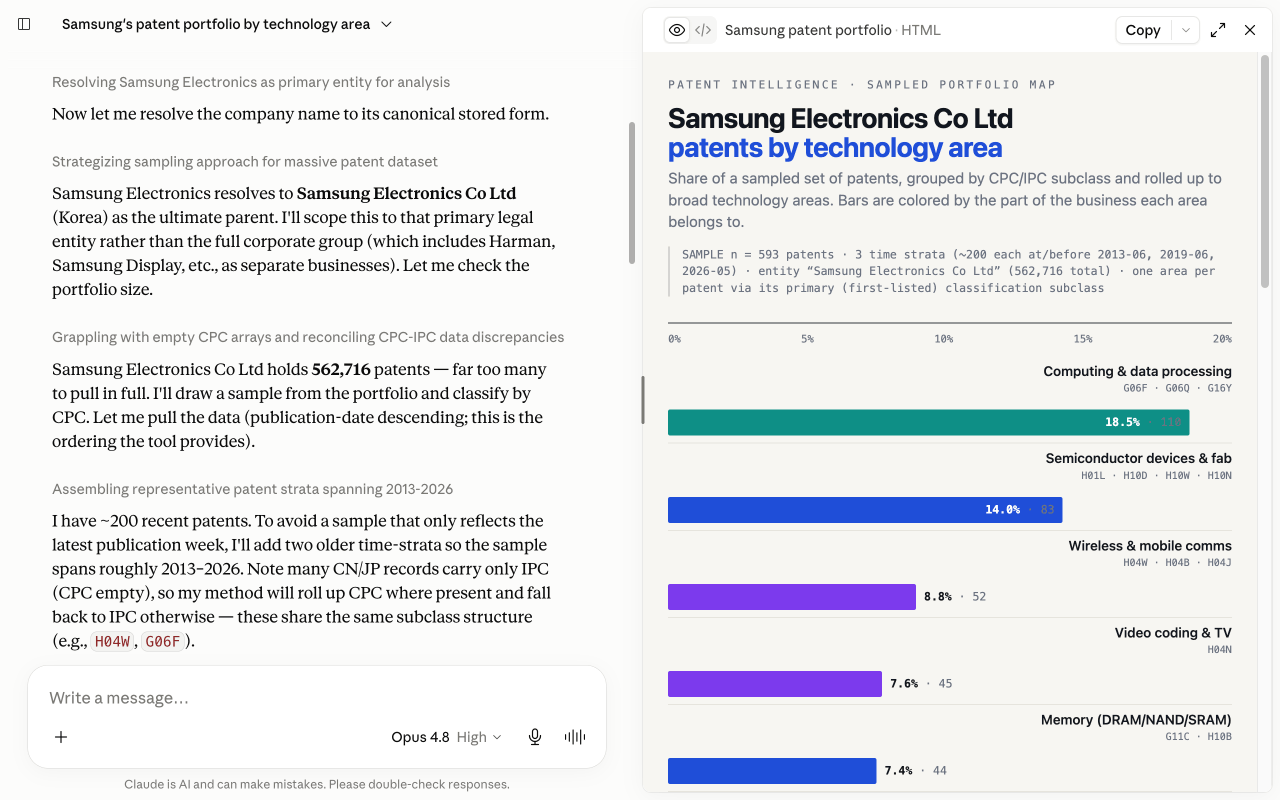Image resolution: width=1280 pixels, height=800 pixels.
Task: Close the artifact panel
Action: [x=1250, y=30]
